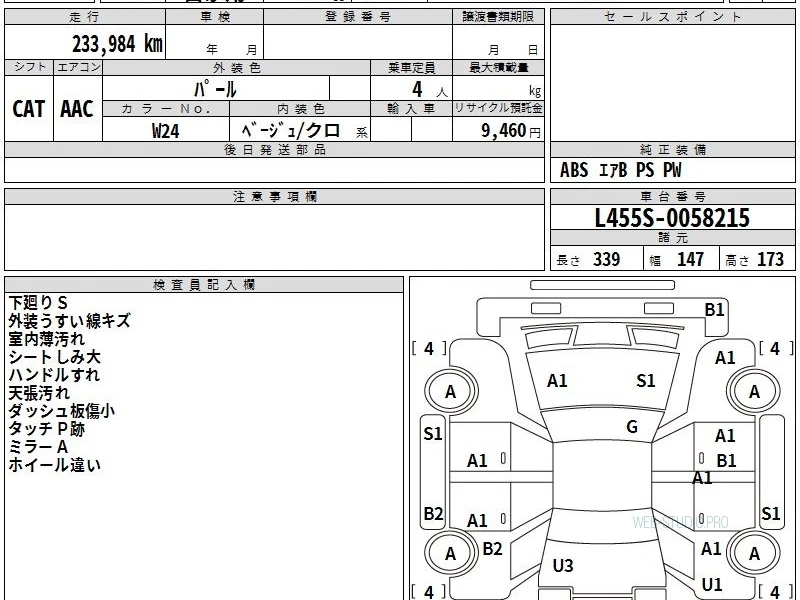Click the 検査員記入欄 header
The width and height of the screenshot is (800, 600).
tap(204, 285)
